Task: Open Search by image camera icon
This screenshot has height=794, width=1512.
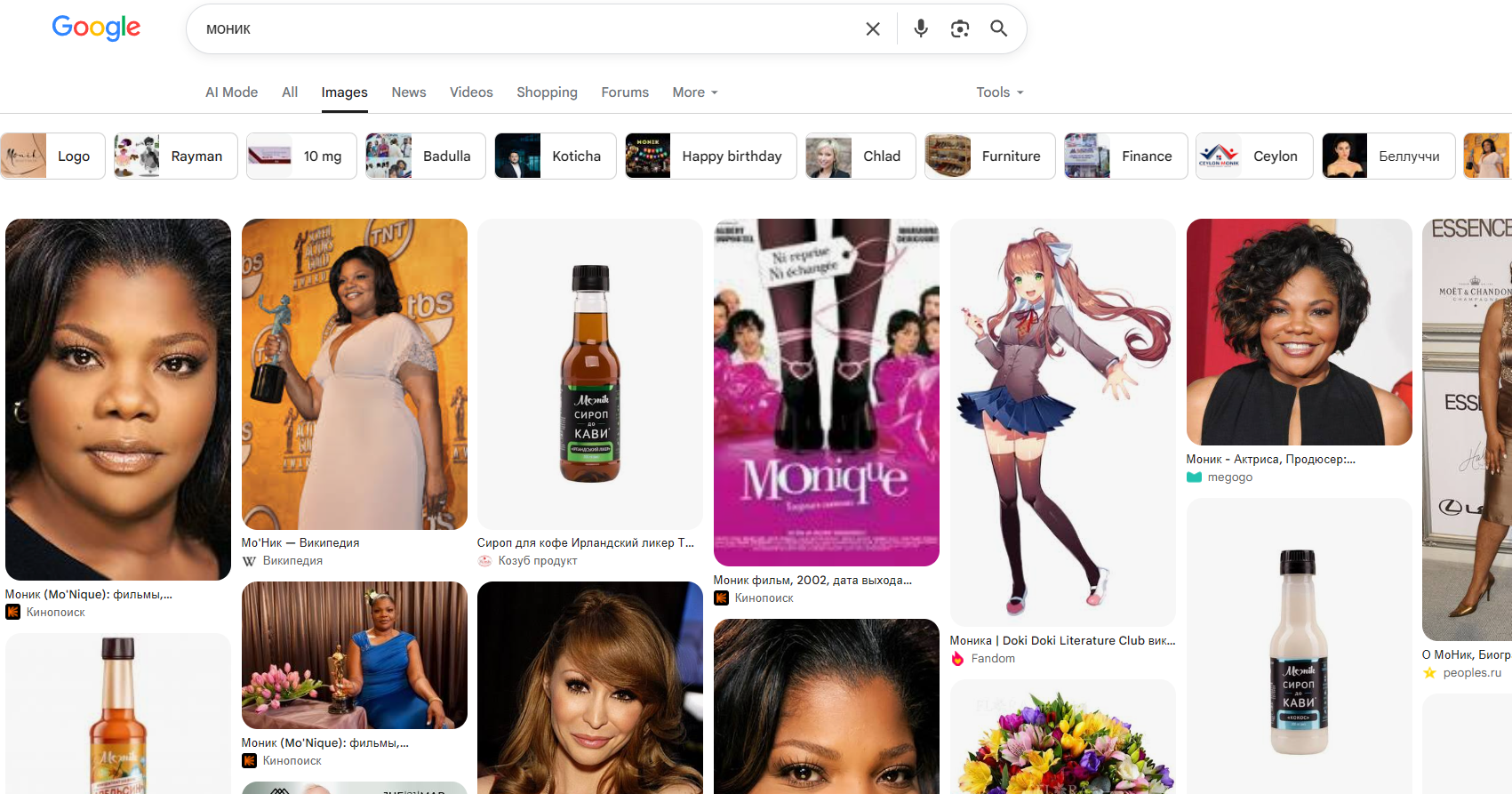Action: click(960, 29)
